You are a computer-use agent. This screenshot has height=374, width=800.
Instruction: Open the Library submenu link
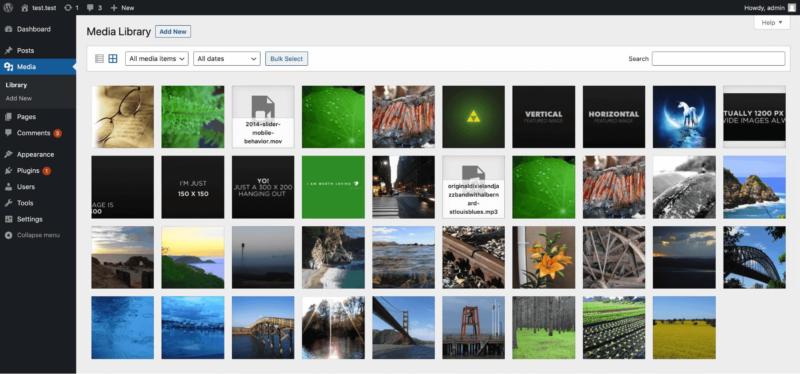[16, 85]
